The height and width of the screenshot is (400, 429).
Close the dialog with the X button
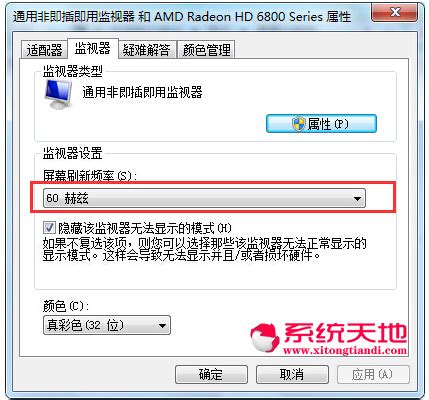(x=395, y=13)
